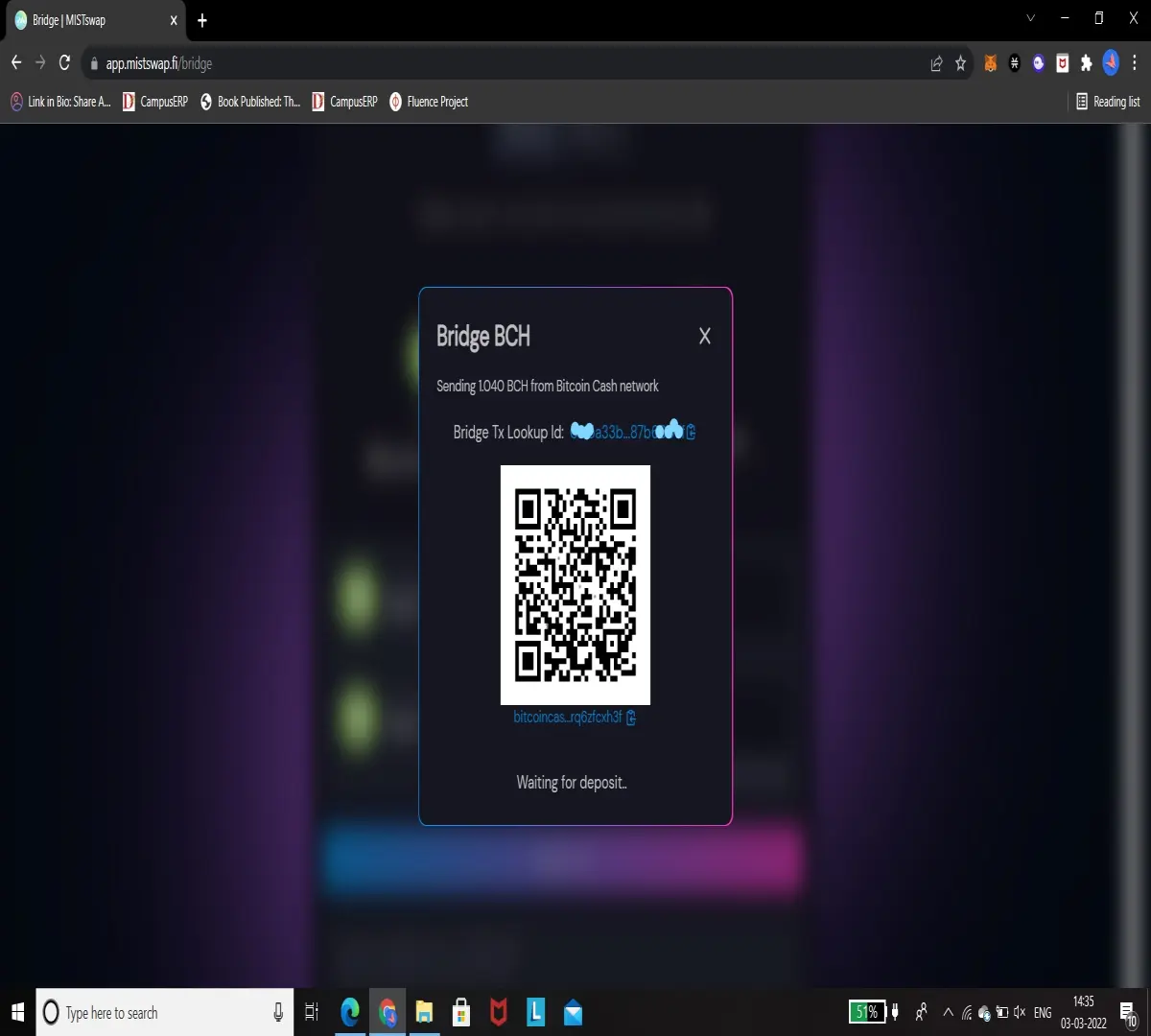Select the Bridge | MISTswap tab
This screenshot has height=1036, width=1151.
pyautogui.click(x=96, y=20)
